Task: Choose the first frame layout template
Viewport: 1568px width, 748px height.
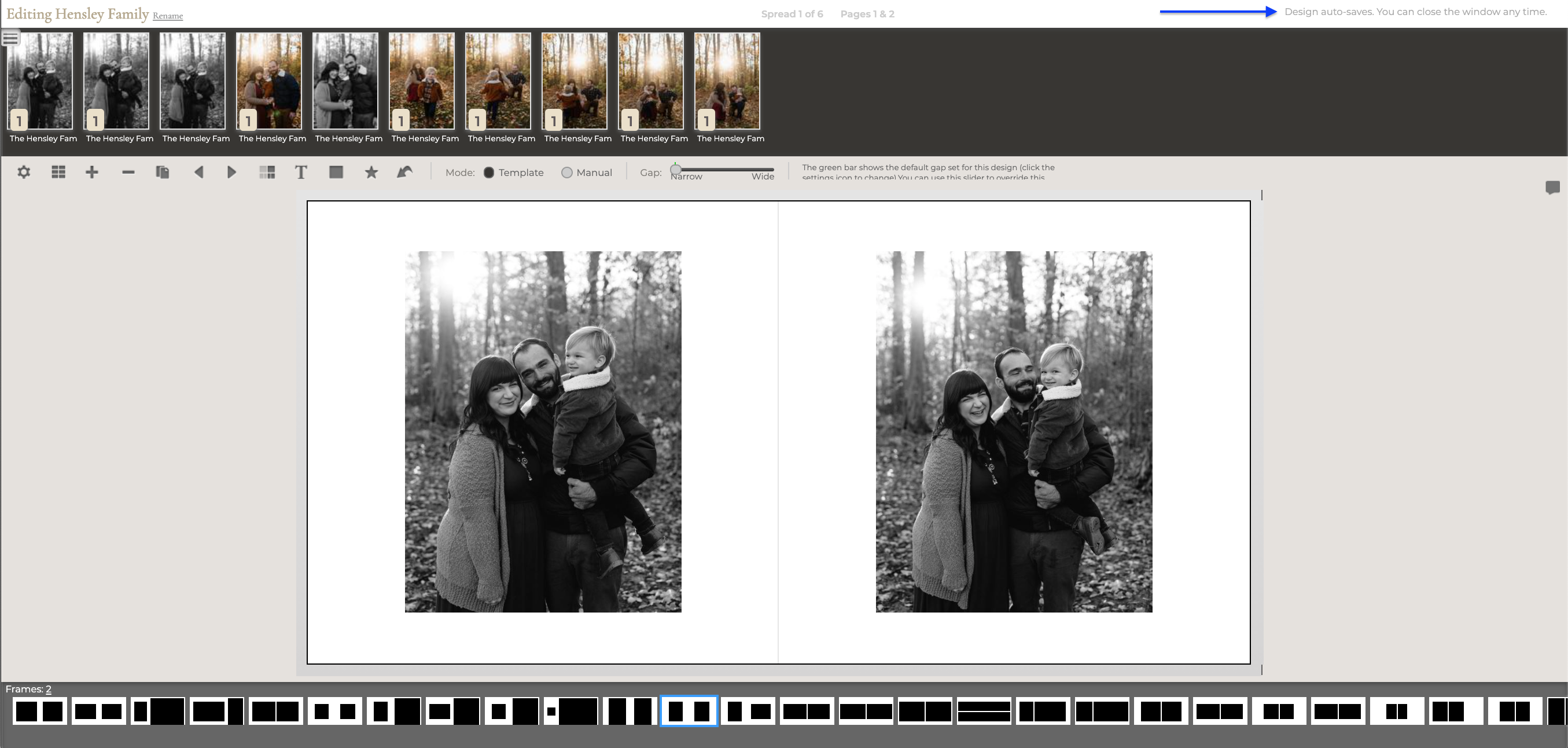Action: point(39,711)
